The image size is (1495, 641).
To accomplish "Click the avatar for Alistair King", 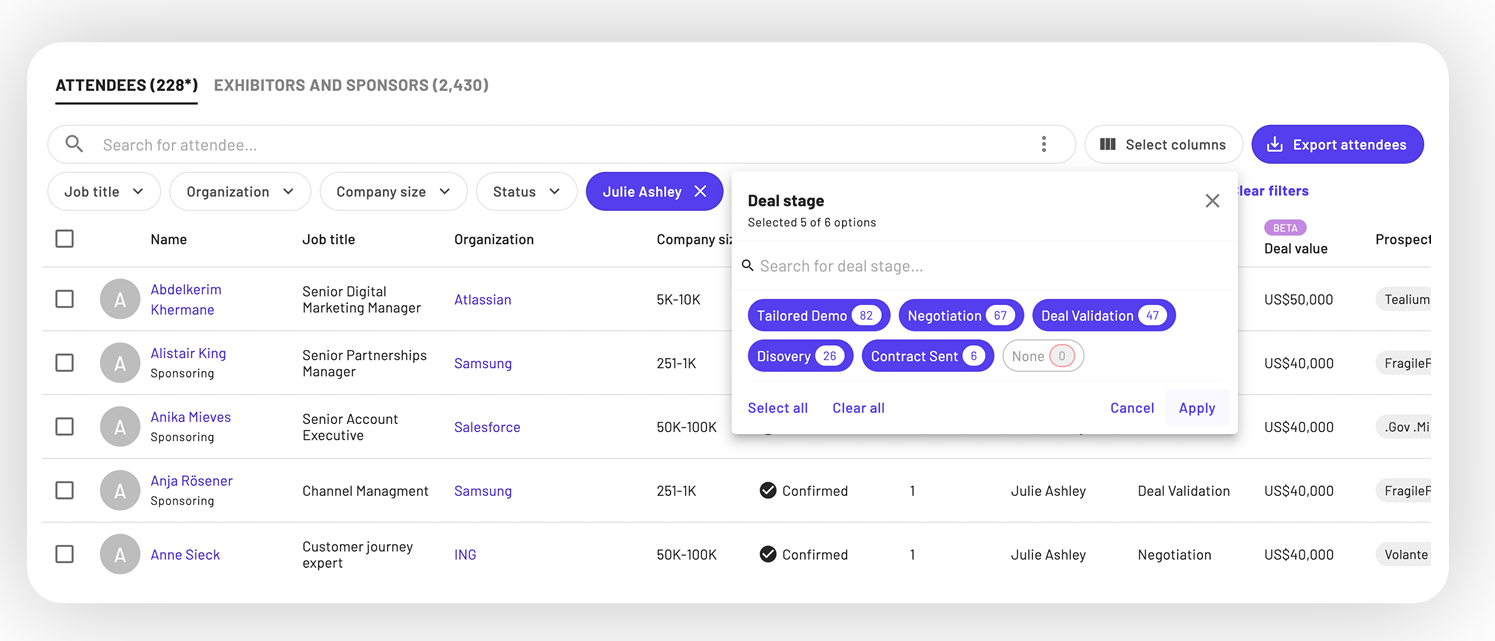I will point(120,363).
